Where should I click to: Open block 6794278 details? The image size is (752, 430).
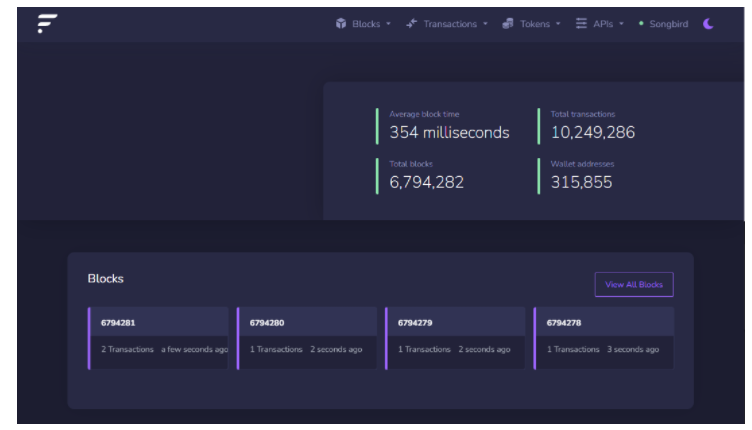click(563, 323)
